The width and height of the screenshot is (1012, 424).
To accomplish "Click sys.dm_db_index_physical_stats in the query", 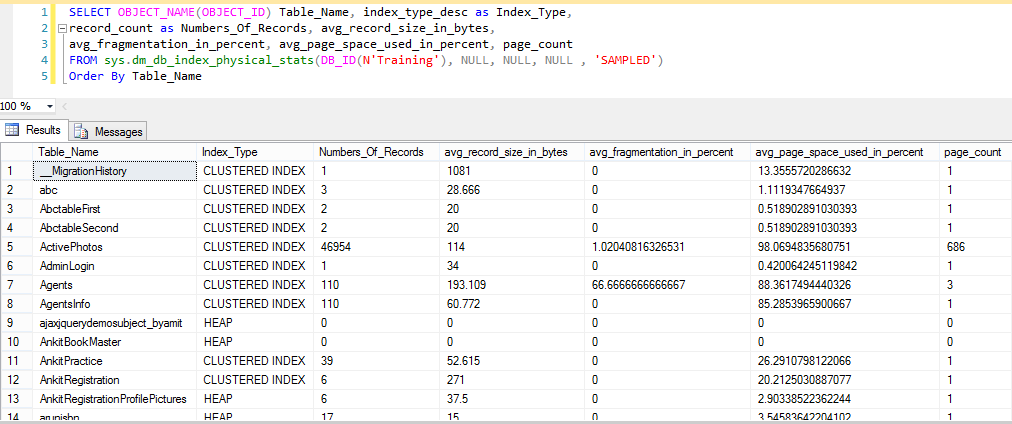I will (208, 61).
